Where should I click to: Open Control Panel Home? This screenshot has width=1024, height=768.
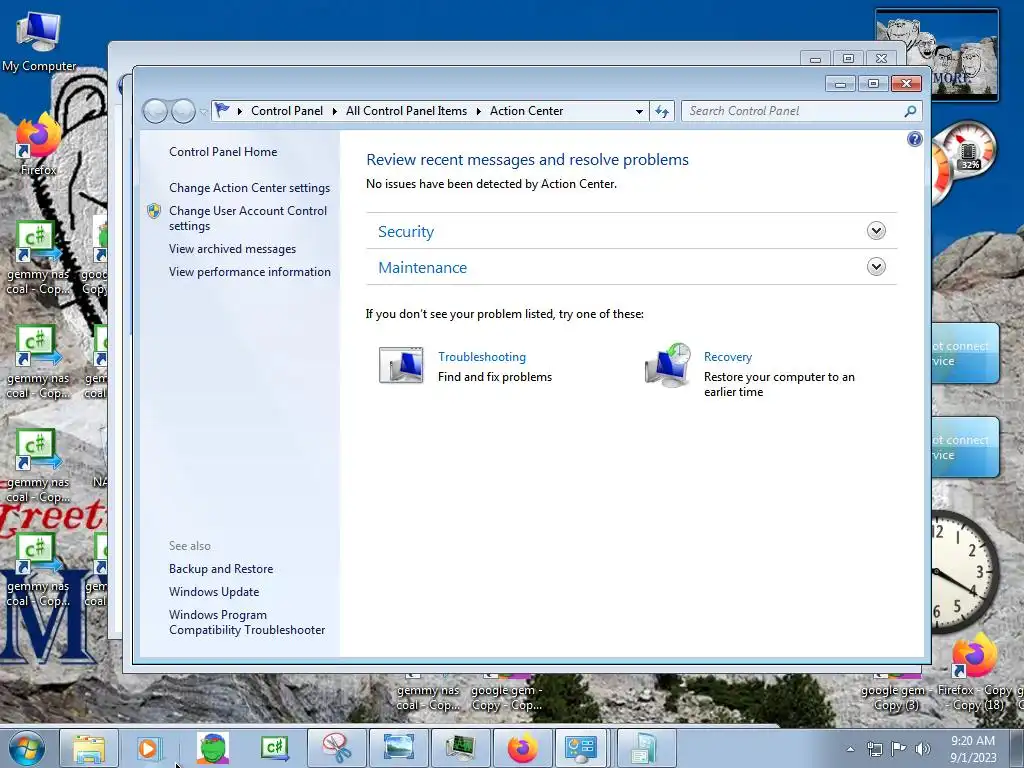click(223, 152)
